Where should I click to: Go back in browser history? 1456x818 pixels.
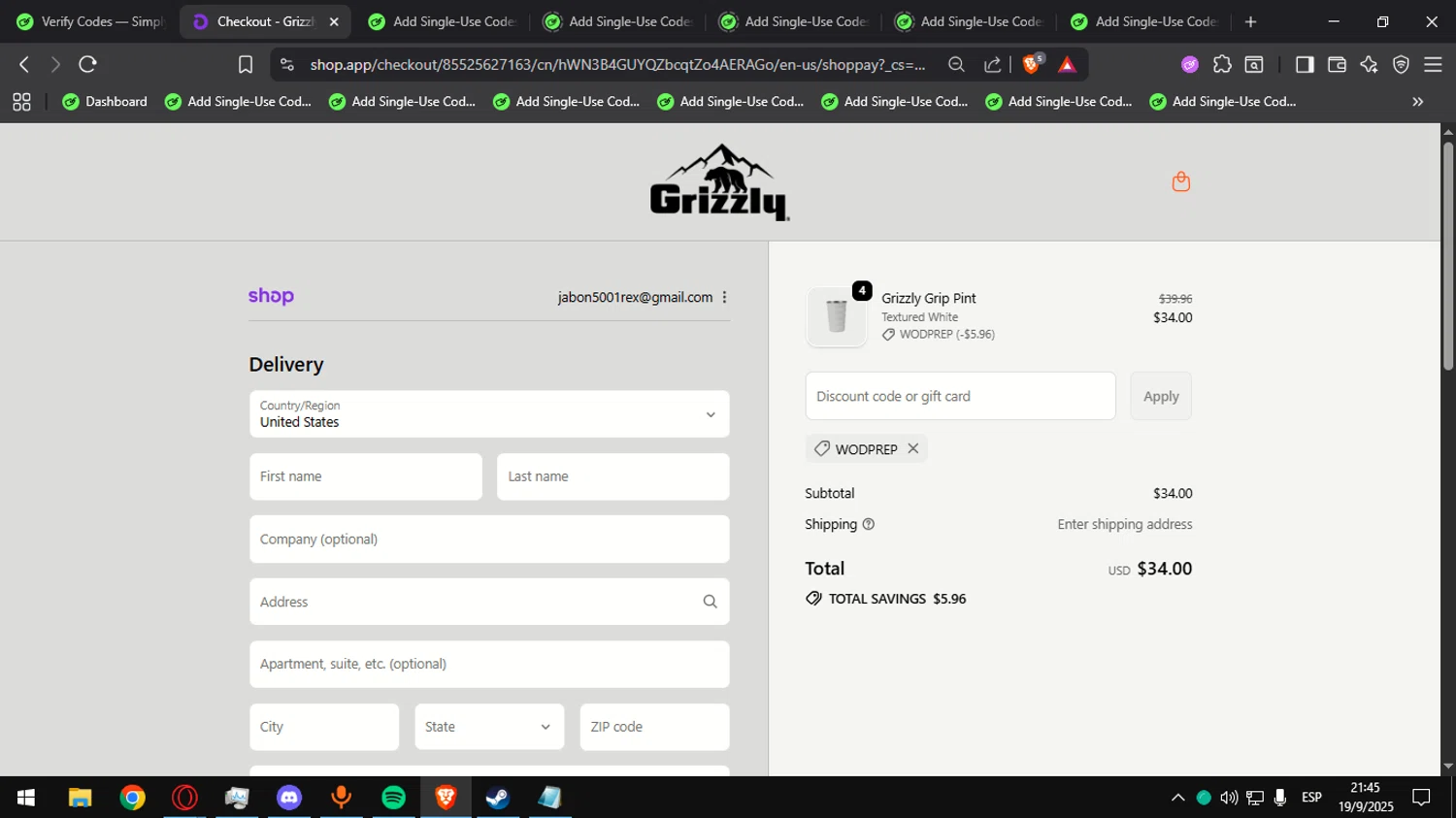coord(24,64)
